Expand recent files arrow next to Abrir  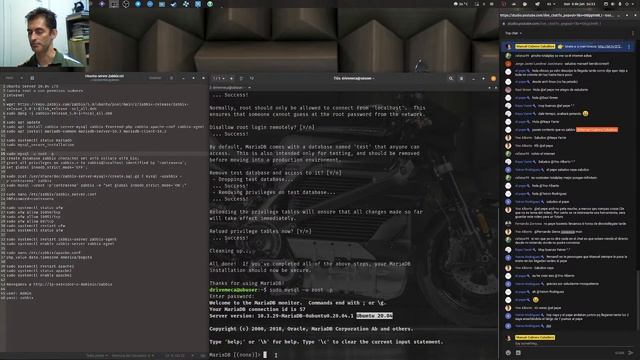click(x=22, y=78)
